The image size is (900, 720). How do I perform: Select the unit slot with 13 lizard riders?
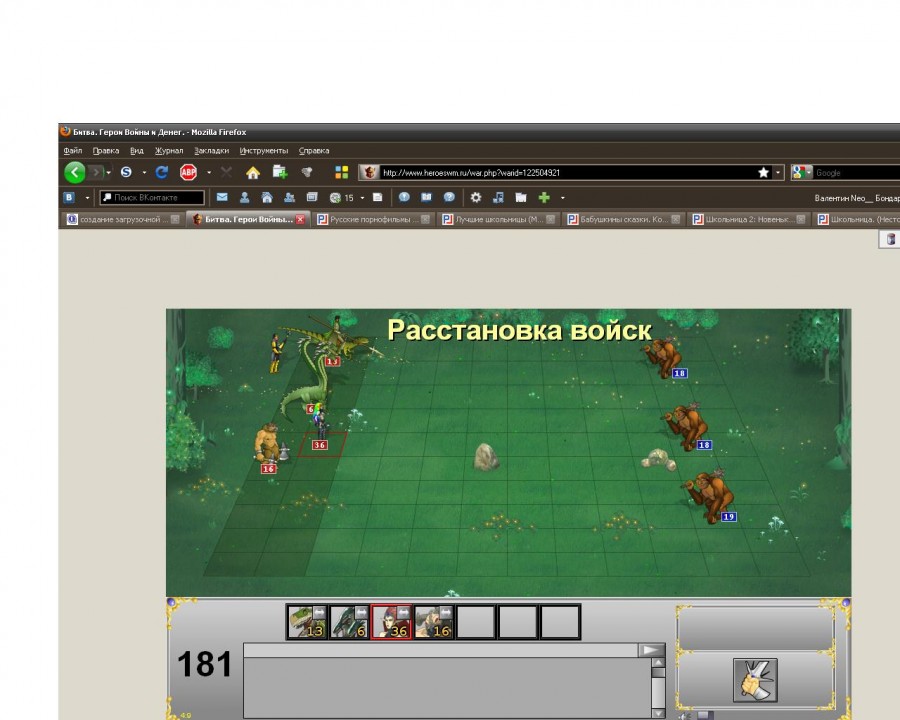tap(307, 622)
